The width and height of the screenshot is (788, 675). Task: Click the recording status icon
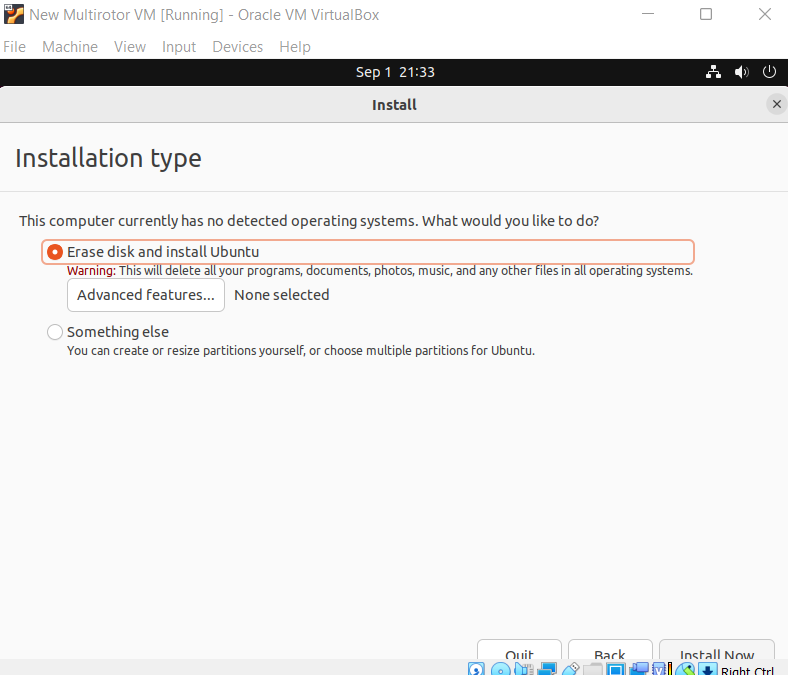pos(639,669)
